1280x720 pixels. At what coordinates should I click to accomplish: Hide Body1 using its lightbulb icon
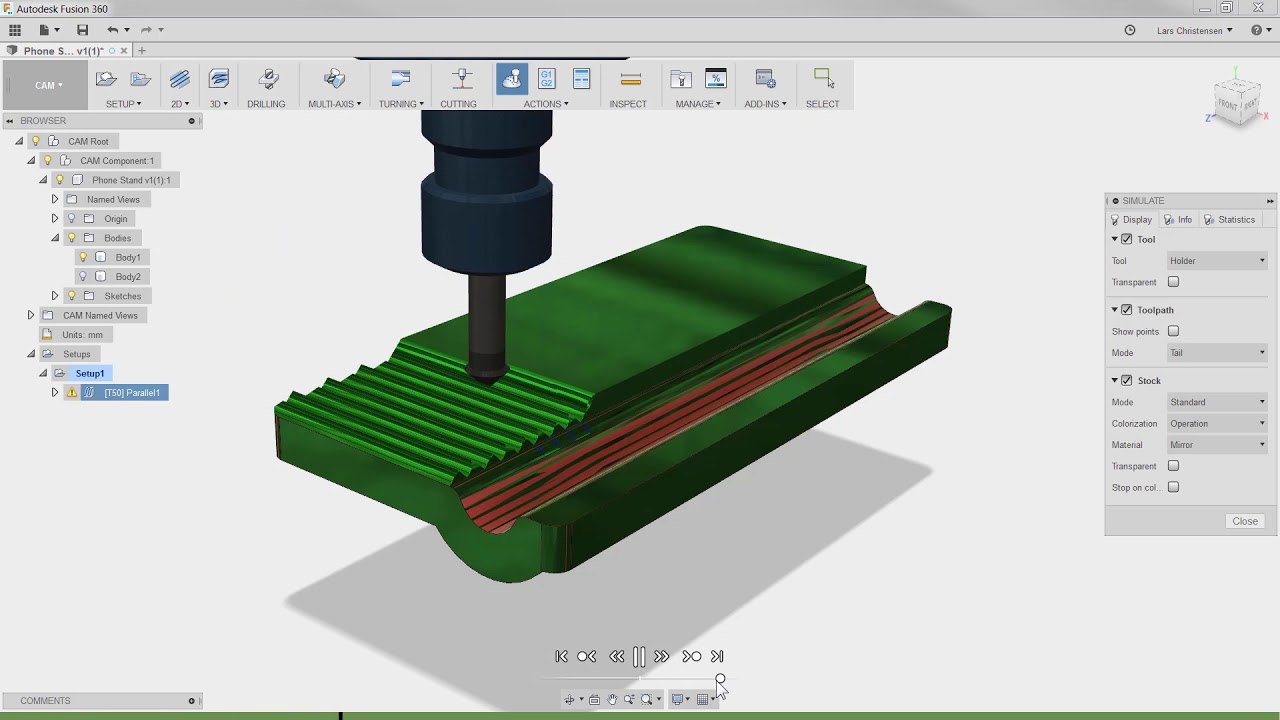click(83, 257)
